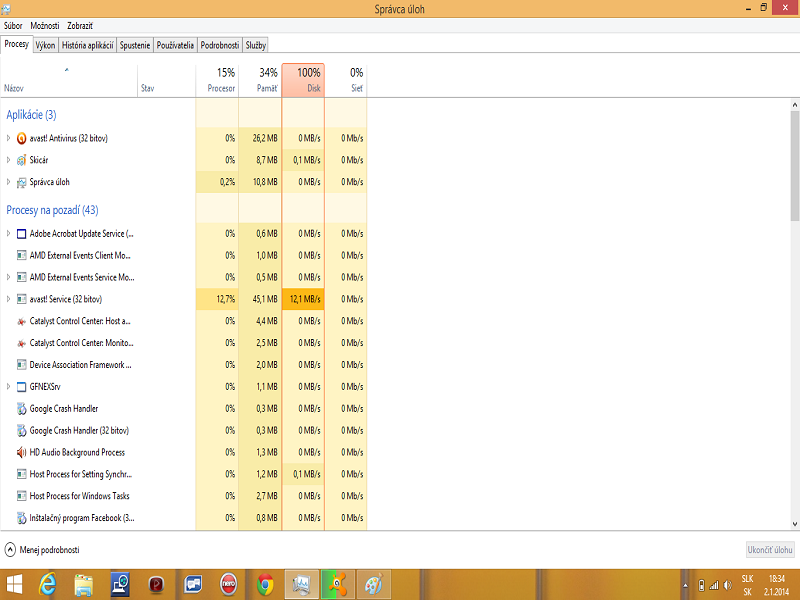Open the Služby tab
The width and height of the screenshot is (800, 600).
coord(255,45)
